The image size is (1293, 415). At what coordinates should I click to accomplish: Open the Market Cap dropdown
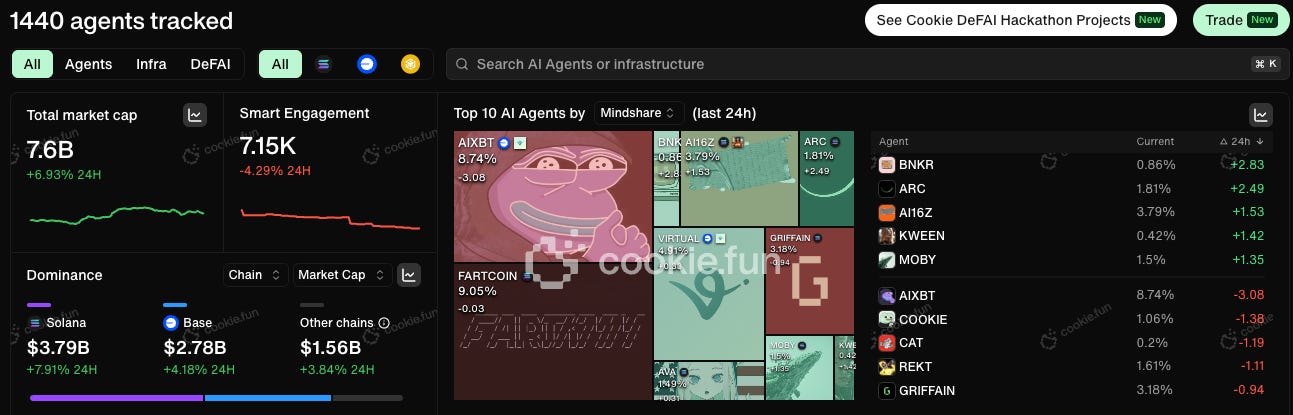343,275
